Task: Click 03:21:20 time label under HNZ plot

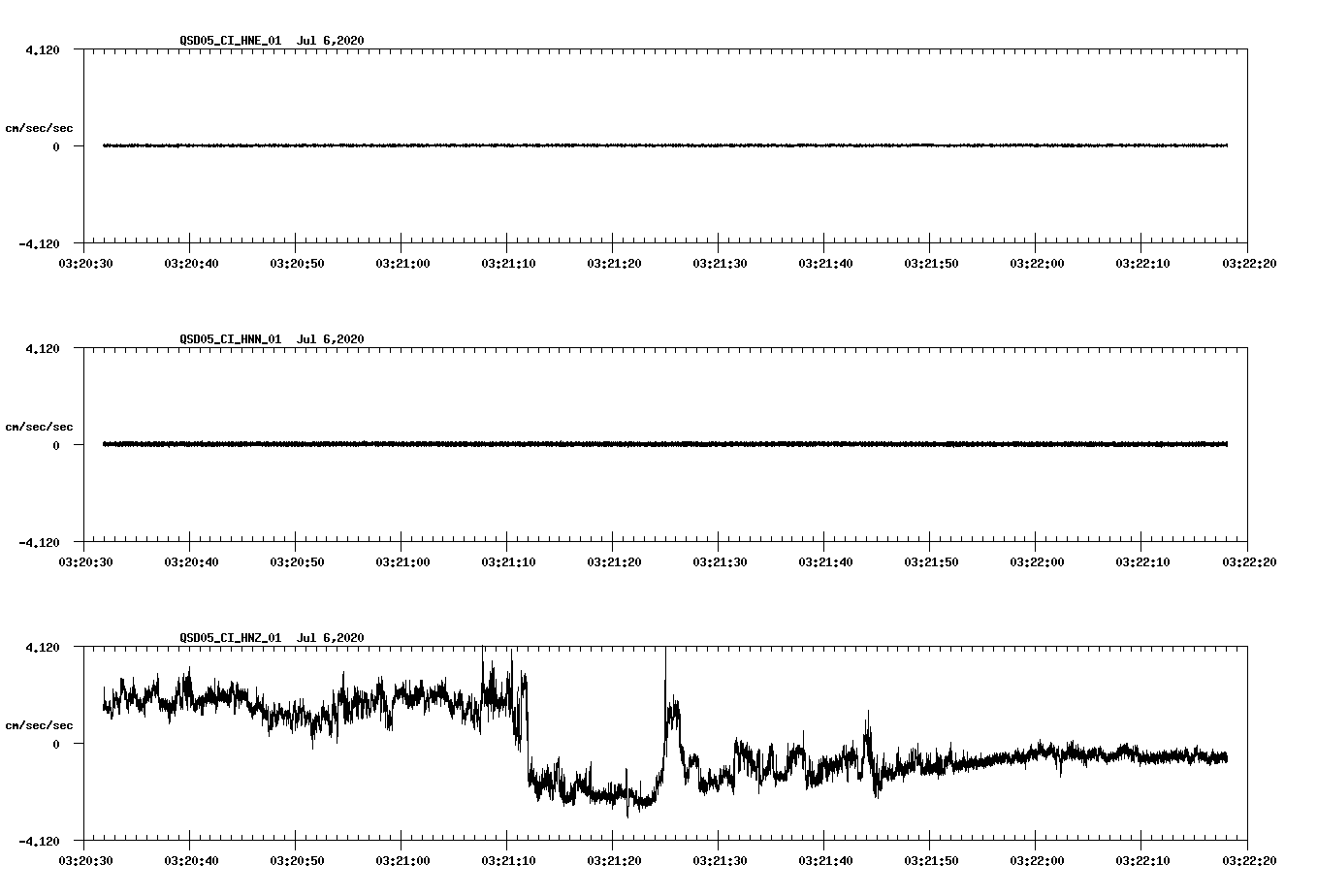Action: [x=613, y=860]
